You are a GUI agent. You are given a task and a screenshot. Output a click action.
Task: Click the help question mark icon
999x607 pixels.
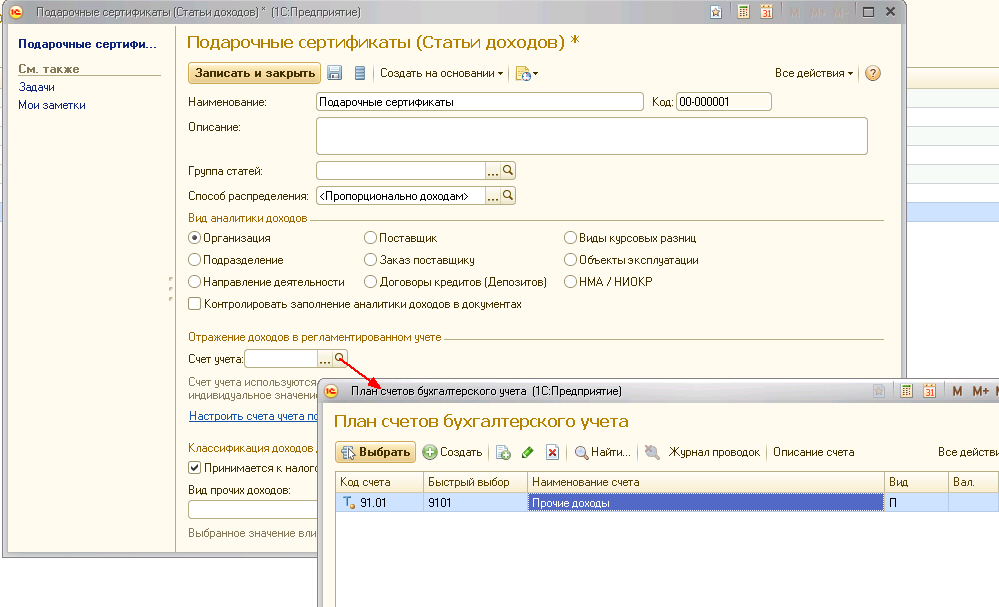(873, 73)
